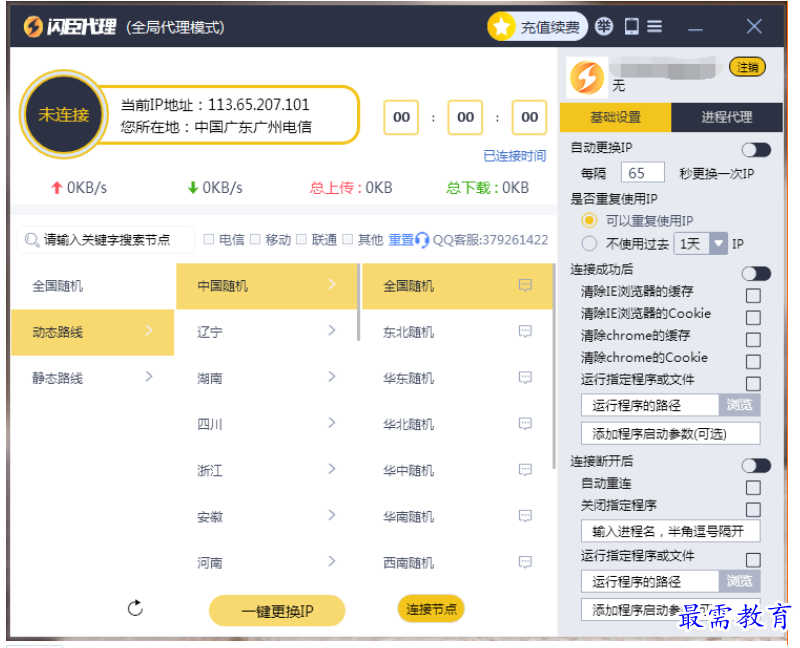This screenshot has width=800, height=648.
Task: Enable 清除IE浏览器的缓存 checkbox
Action: point(753,295)
